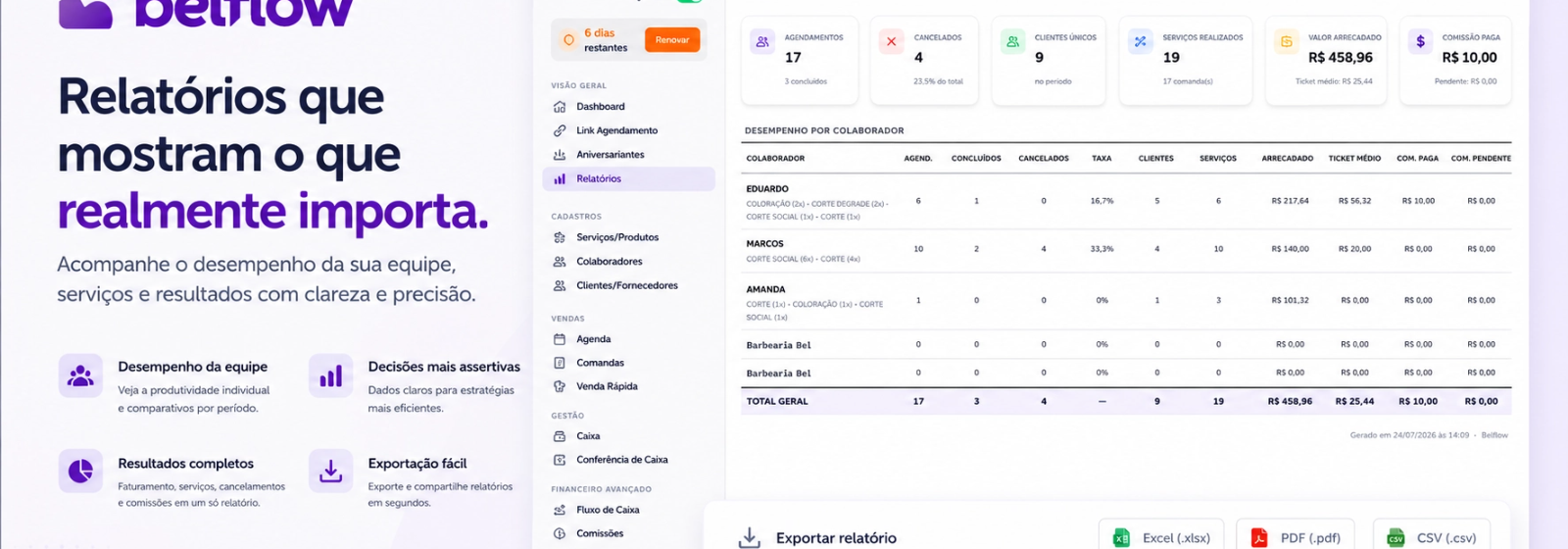The width and height of the screenshot is (1568, 549).
Task: Click Eduardo's taxa value 16,7%
Action: tap(1102, 201)
